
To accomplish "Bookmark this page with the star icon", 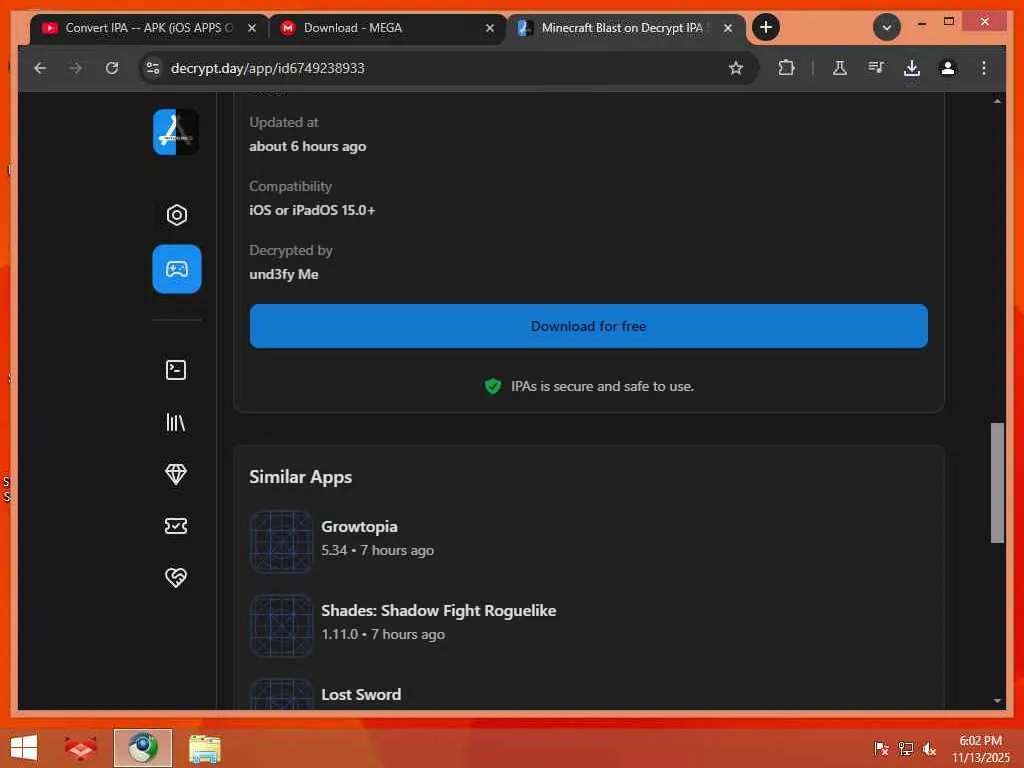I will [x=736, y=68].
